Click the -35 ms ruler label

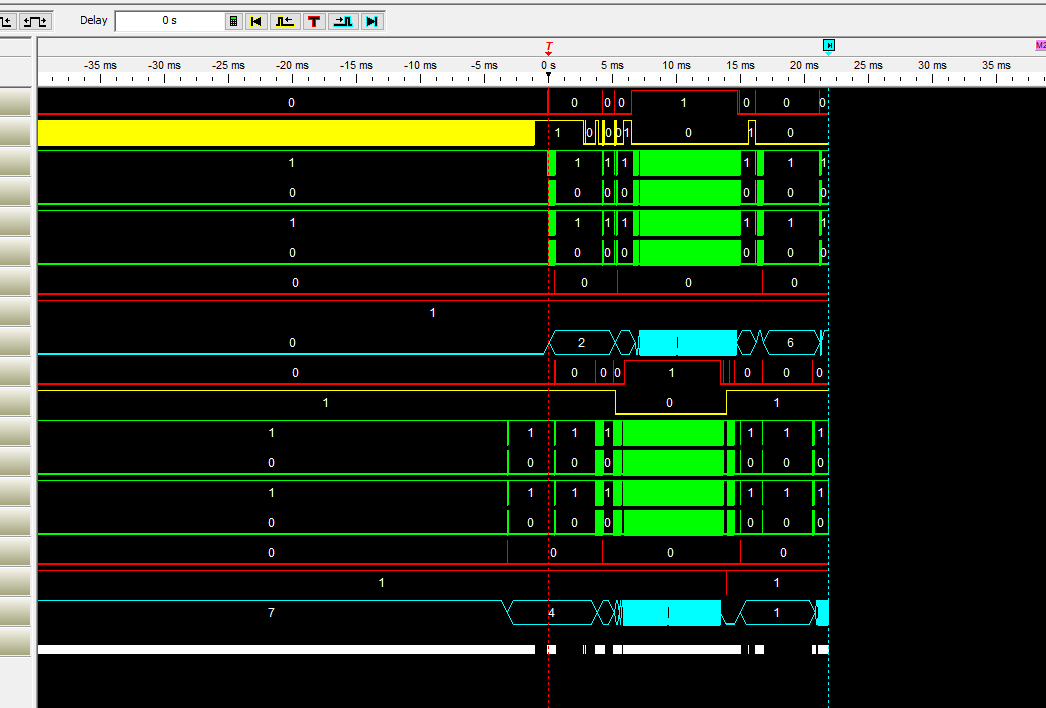(x=100, y=65)
